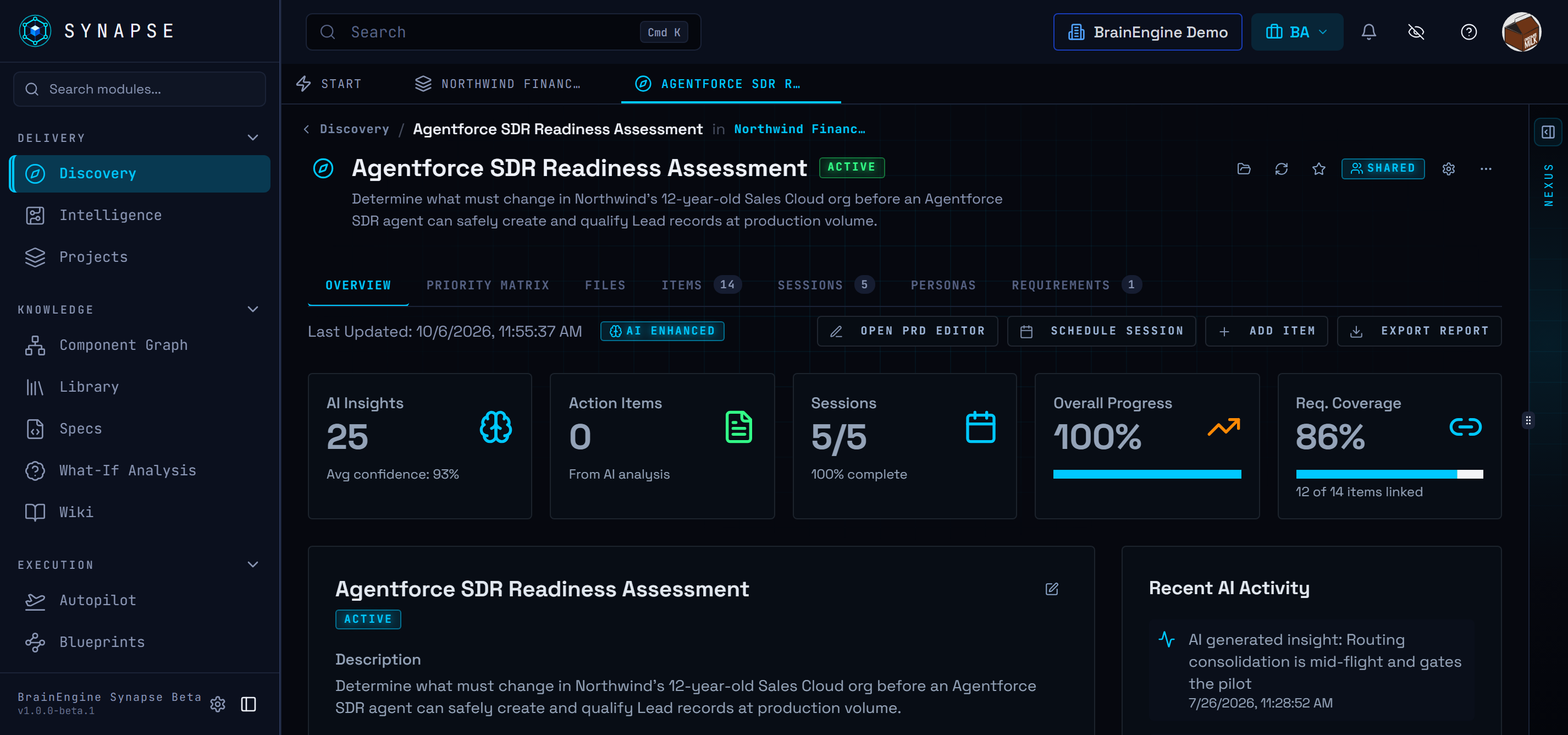1568x735 pixels.
Task: Open Component Graph
Action: coord(140,345)
